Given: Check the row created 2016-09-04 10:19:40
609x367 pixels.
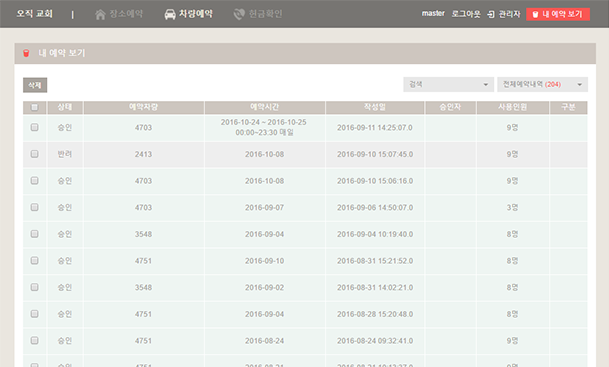Looking at the screenshot, I should click(35, 234).
